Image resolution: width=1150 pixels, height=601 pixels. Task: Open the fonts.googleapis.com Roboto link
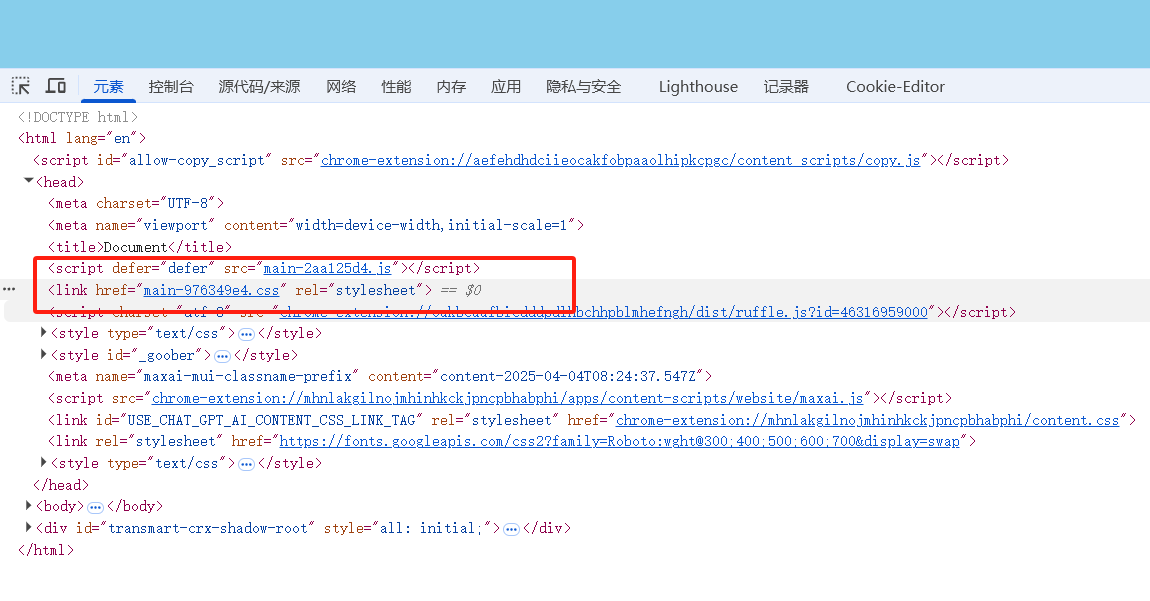pyautogui.click(x=620, y=442)
